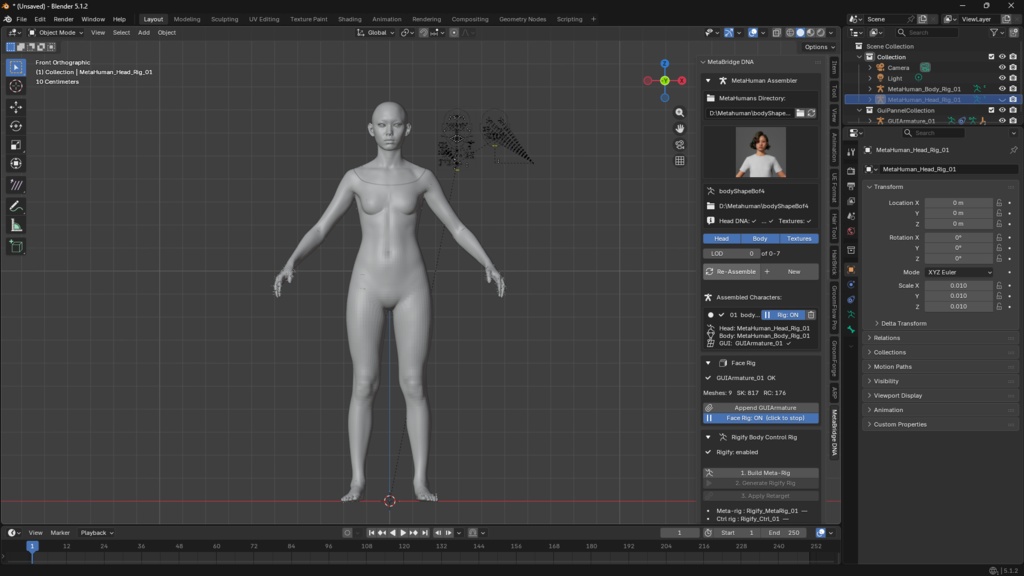The width and height of the screenshot is (1024, 576).
Task: Click the Re-Assemble button
Action: point(731,272)
